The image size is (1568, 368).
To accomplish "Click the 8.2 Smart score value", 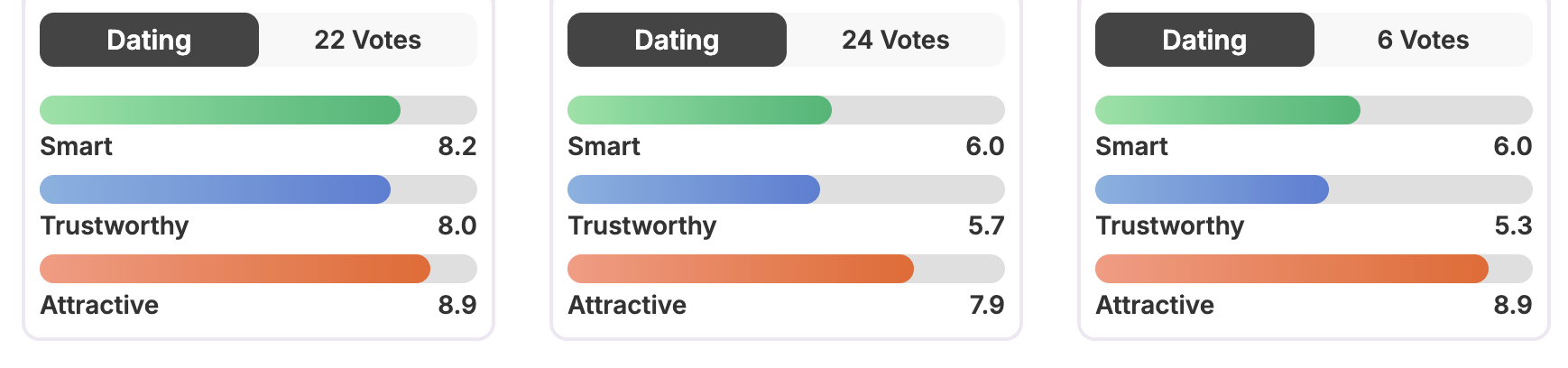I will (457, 146).
